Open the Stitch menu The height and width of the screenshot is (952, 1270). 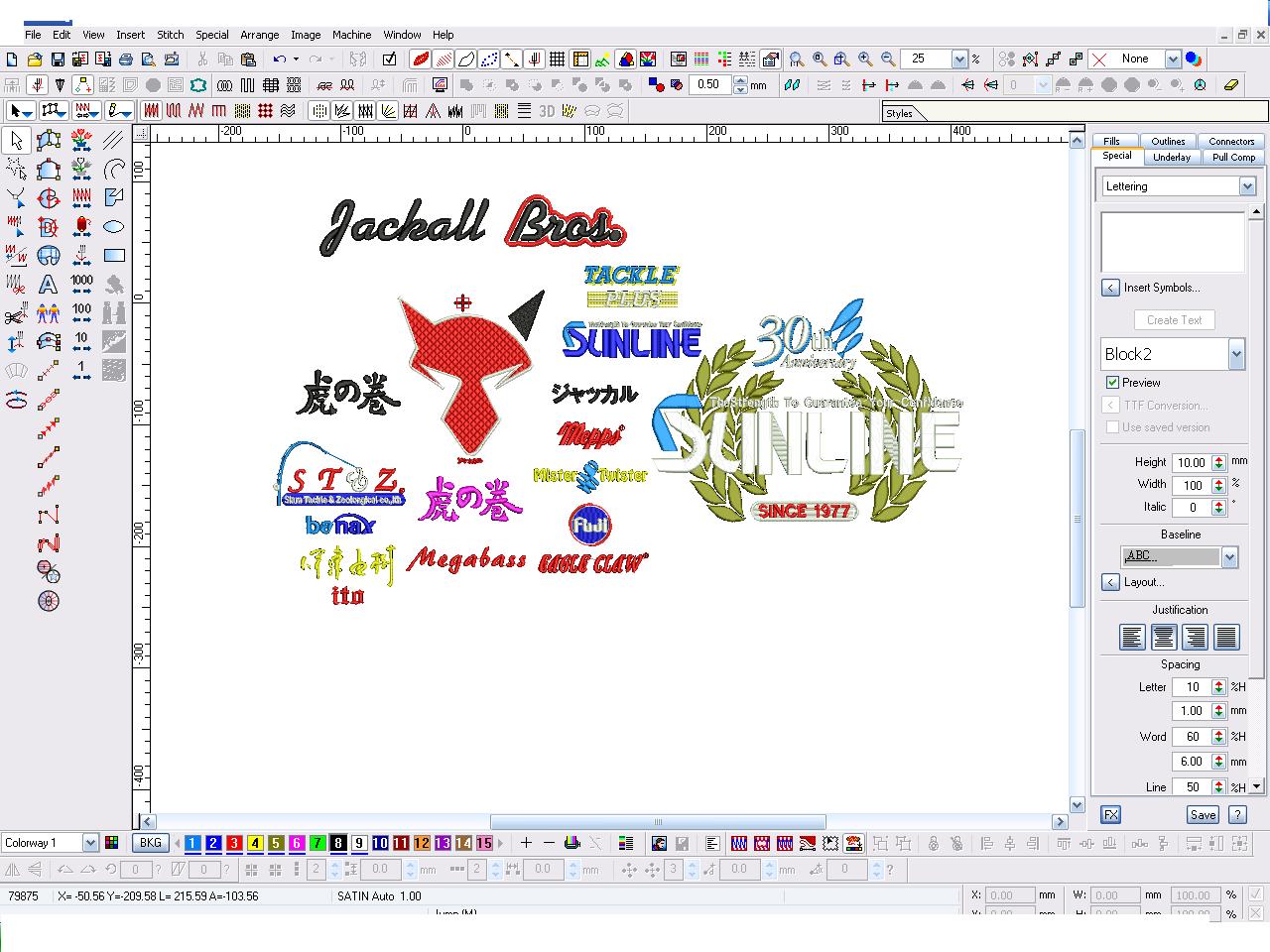(171, 35)
